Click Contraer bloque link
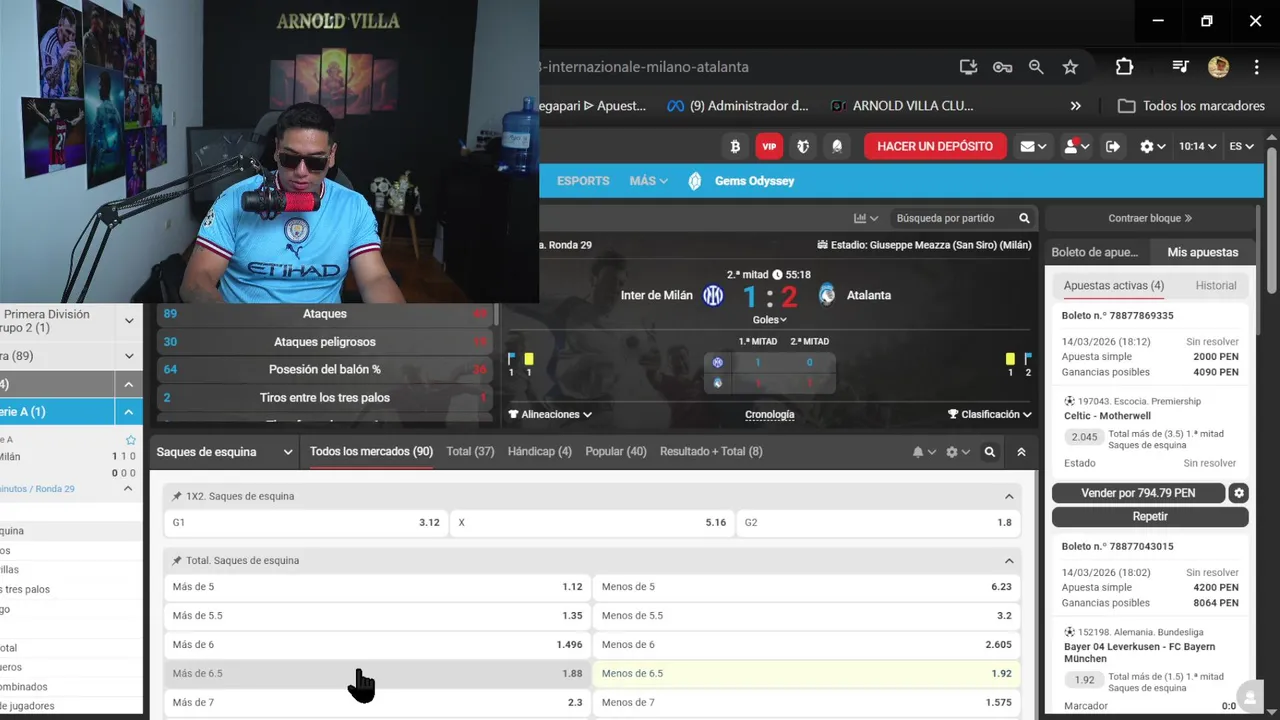Image resolution: width=1280 pixels, height=720 pixels. (x=1150, y=218)
